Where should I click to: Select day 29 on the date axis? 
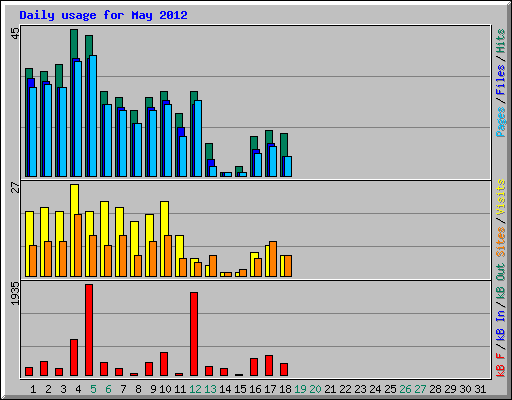(450, 389)
